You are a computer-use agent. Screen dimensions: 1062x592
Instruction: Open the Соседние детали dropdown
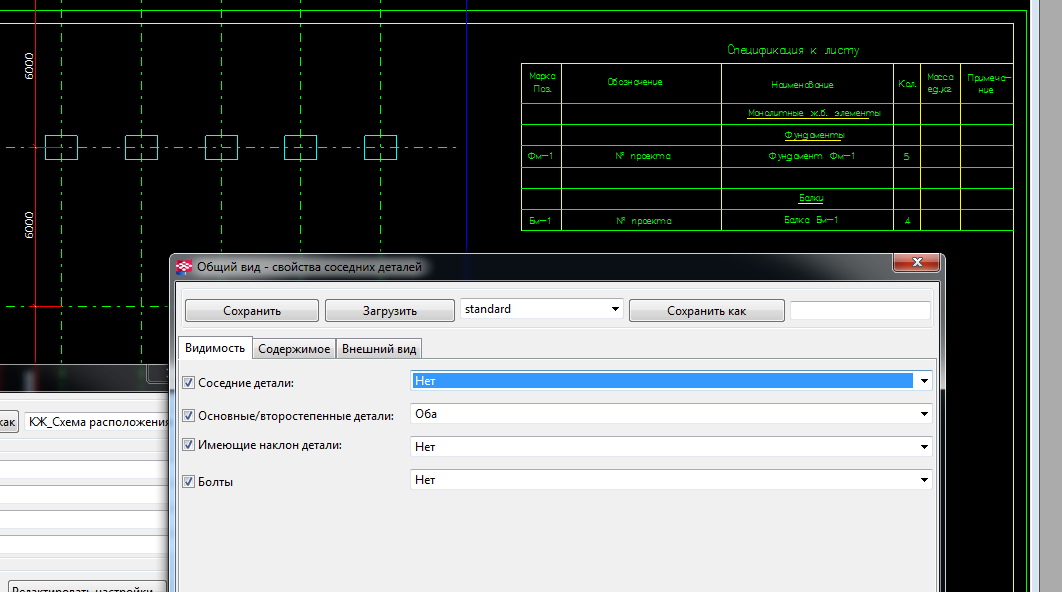coord(924,381)
